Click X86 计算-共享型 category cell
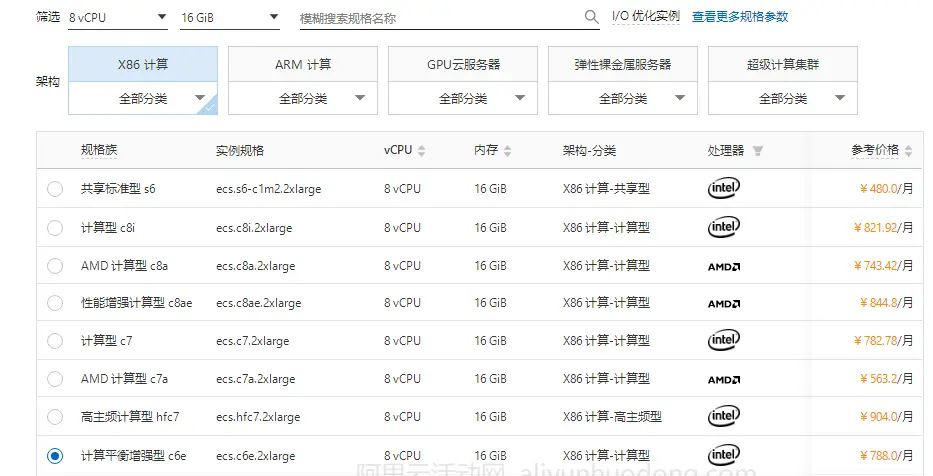 606,189
